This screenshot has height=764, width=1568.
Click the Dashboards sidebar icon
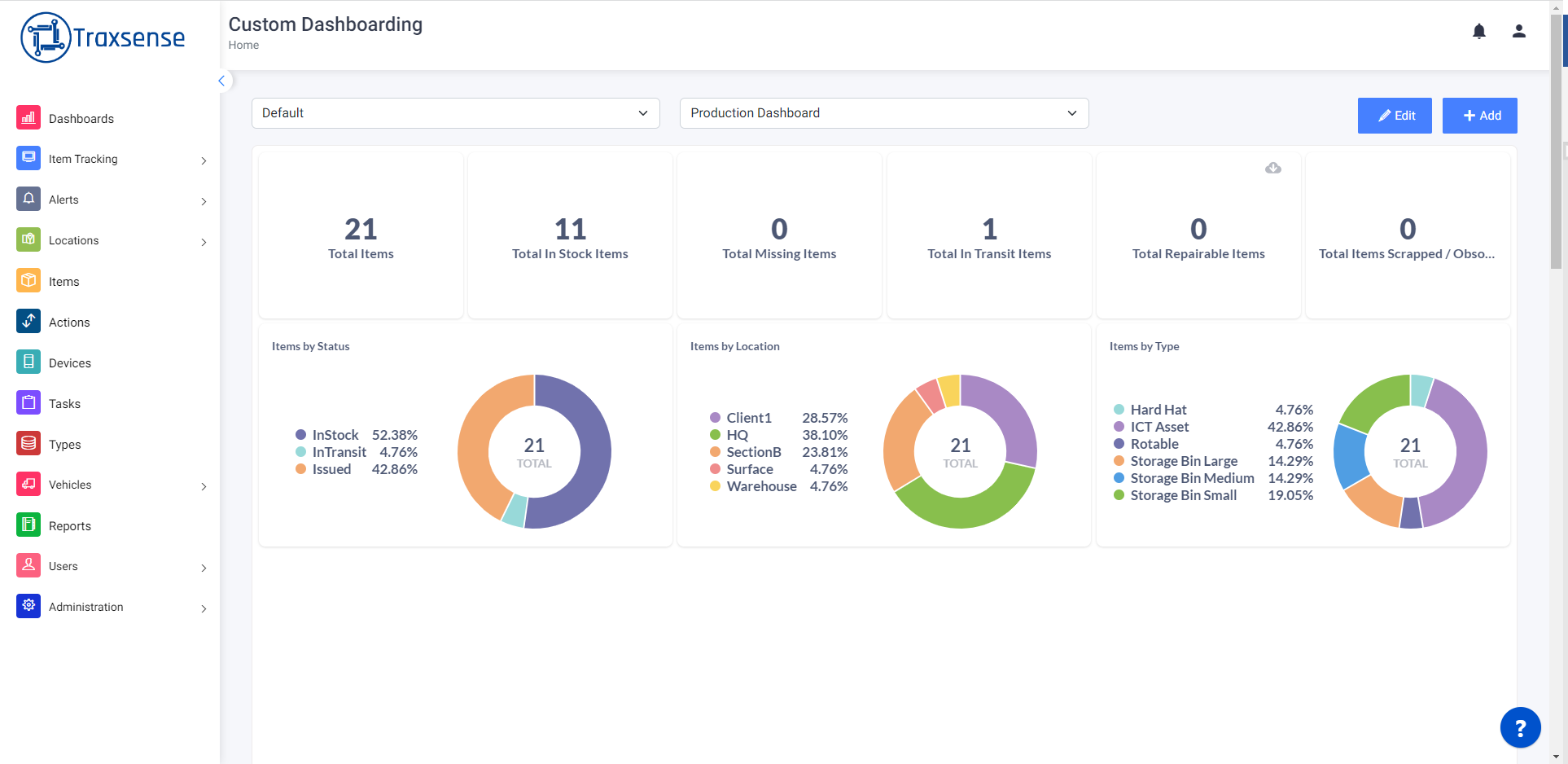coord(28,118)
